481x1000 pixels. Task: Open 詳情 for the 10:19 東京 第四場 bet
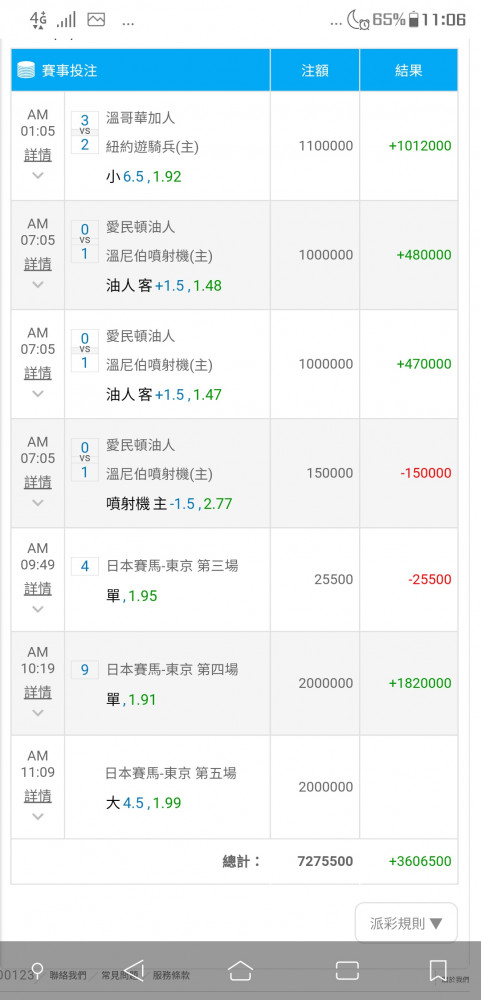(x=38, y=692)
